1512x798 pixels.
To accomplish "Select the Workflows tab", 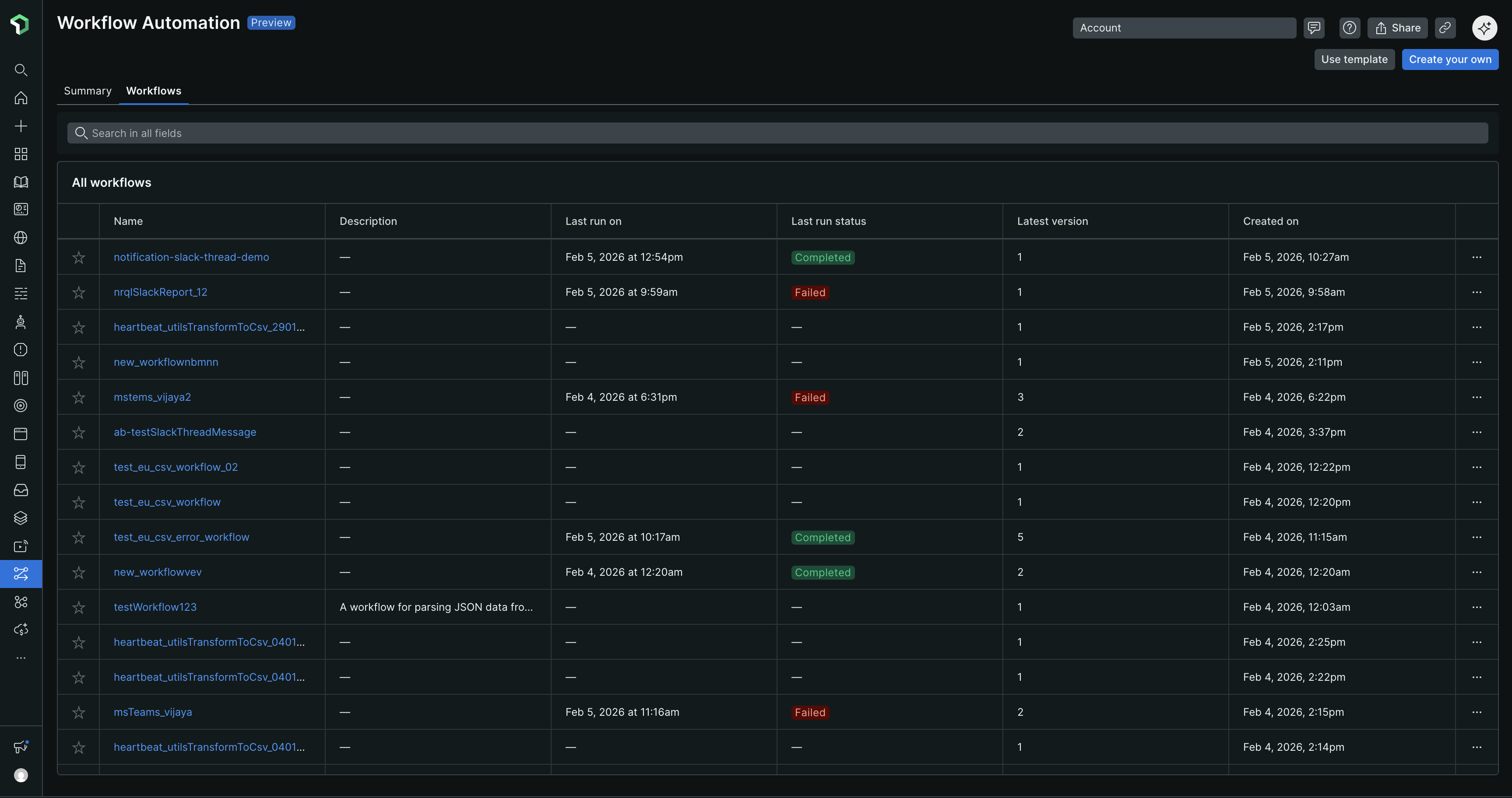I will point(153,91).
